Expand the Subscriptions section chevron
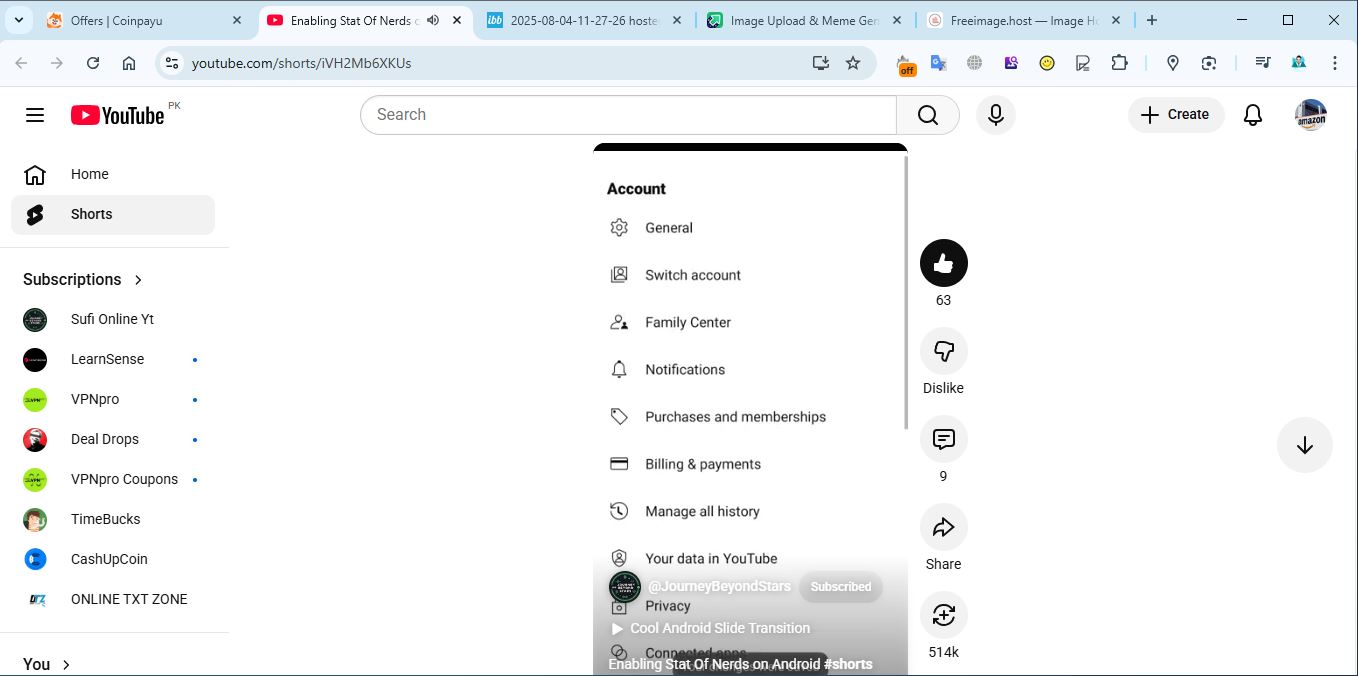 138,280
